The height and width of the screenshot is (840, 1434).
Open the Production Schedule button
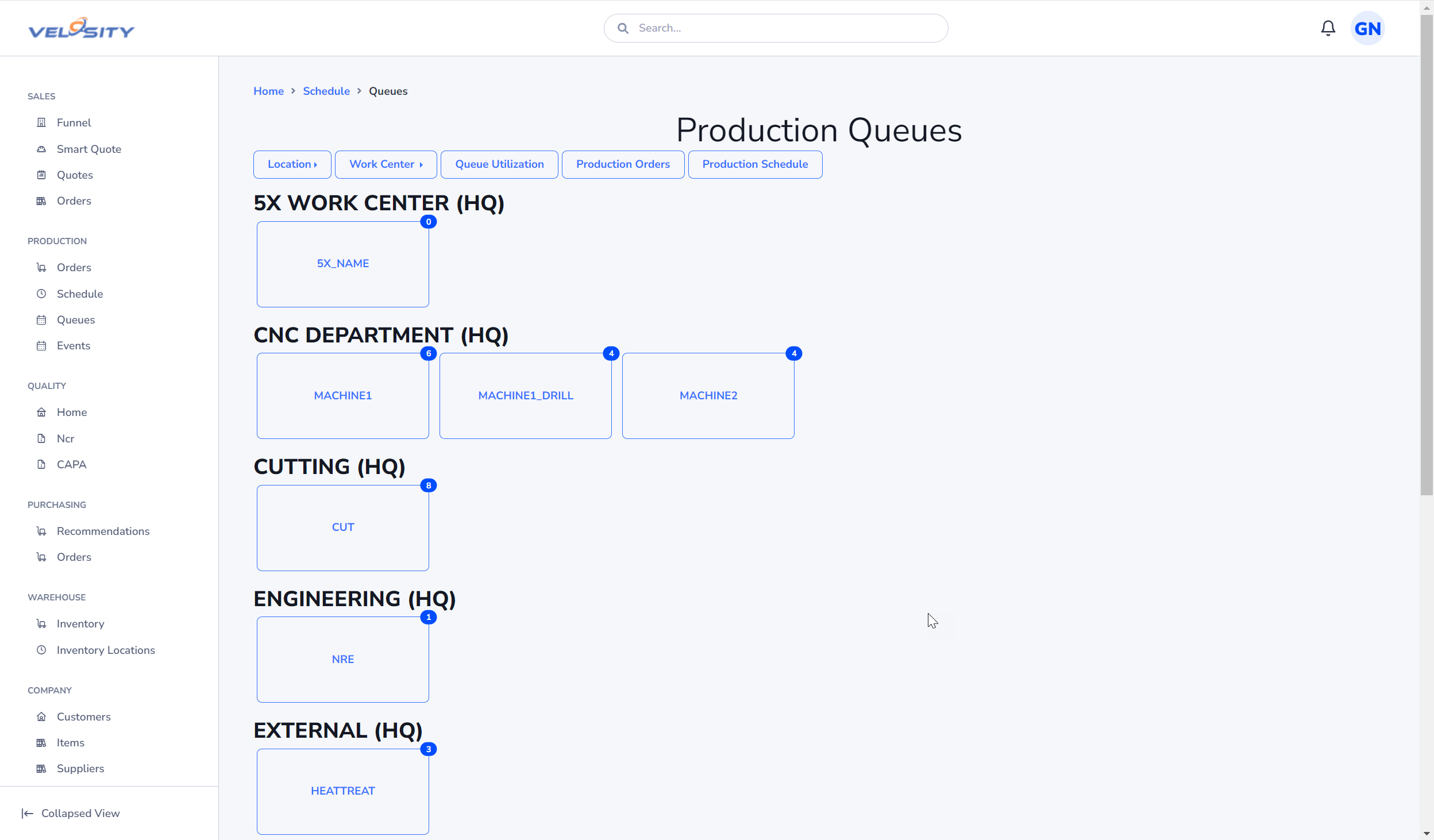(755, 164)
